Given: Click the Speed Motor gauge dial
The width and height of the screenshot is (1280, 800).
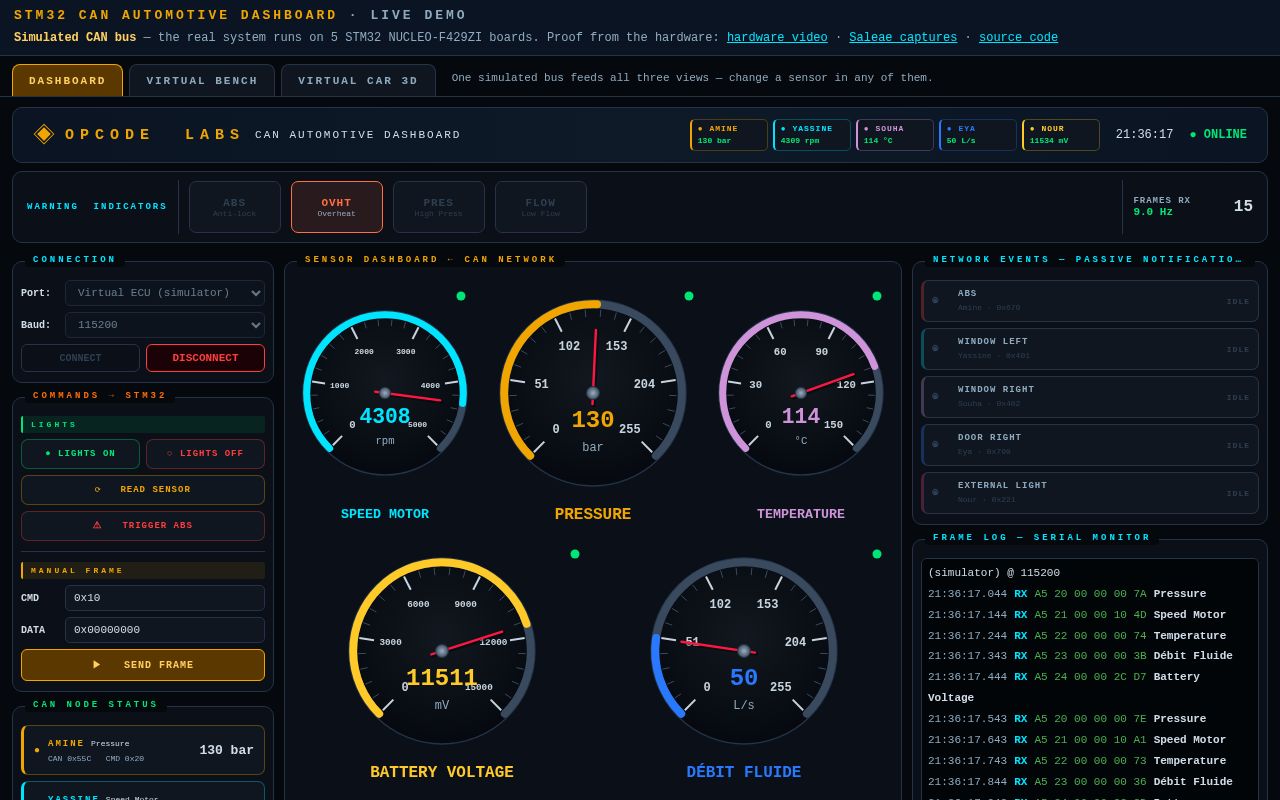Looking at the screenshot, I should pos(385,393).
